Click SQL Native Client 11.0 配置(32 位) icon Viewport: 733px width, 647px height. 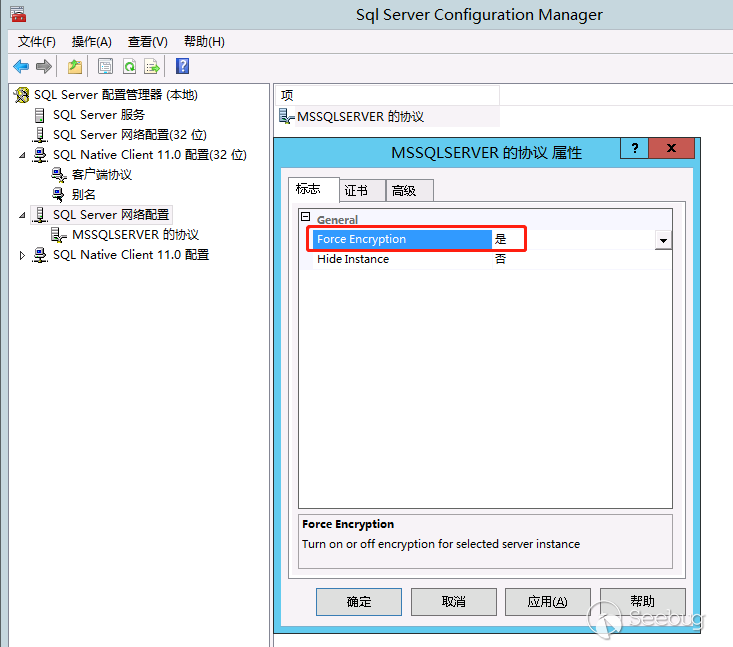(x=40, y=155)
